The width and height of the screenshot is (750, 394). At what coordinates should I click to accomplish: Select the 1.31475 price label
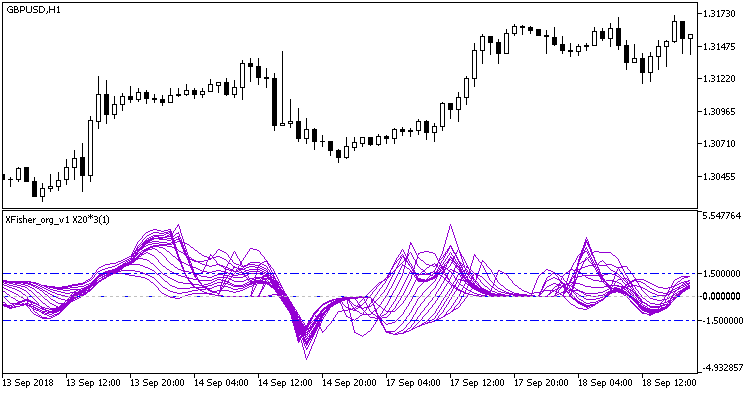point(719,46)
